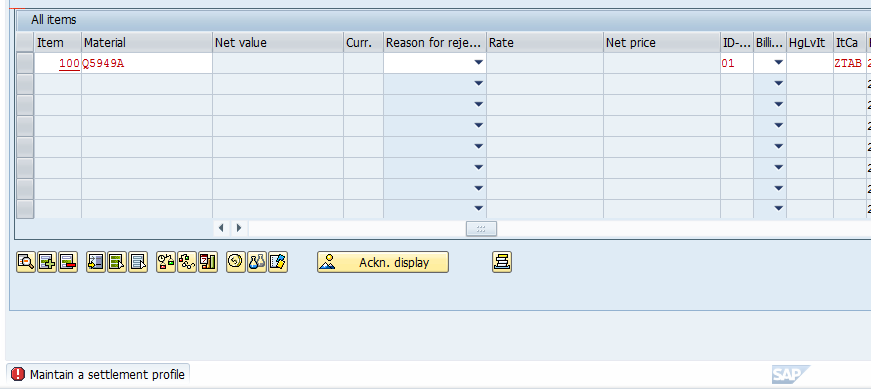871x389 pixels.
Task: Click the Rate column header
Action: (x=545, y=42)
